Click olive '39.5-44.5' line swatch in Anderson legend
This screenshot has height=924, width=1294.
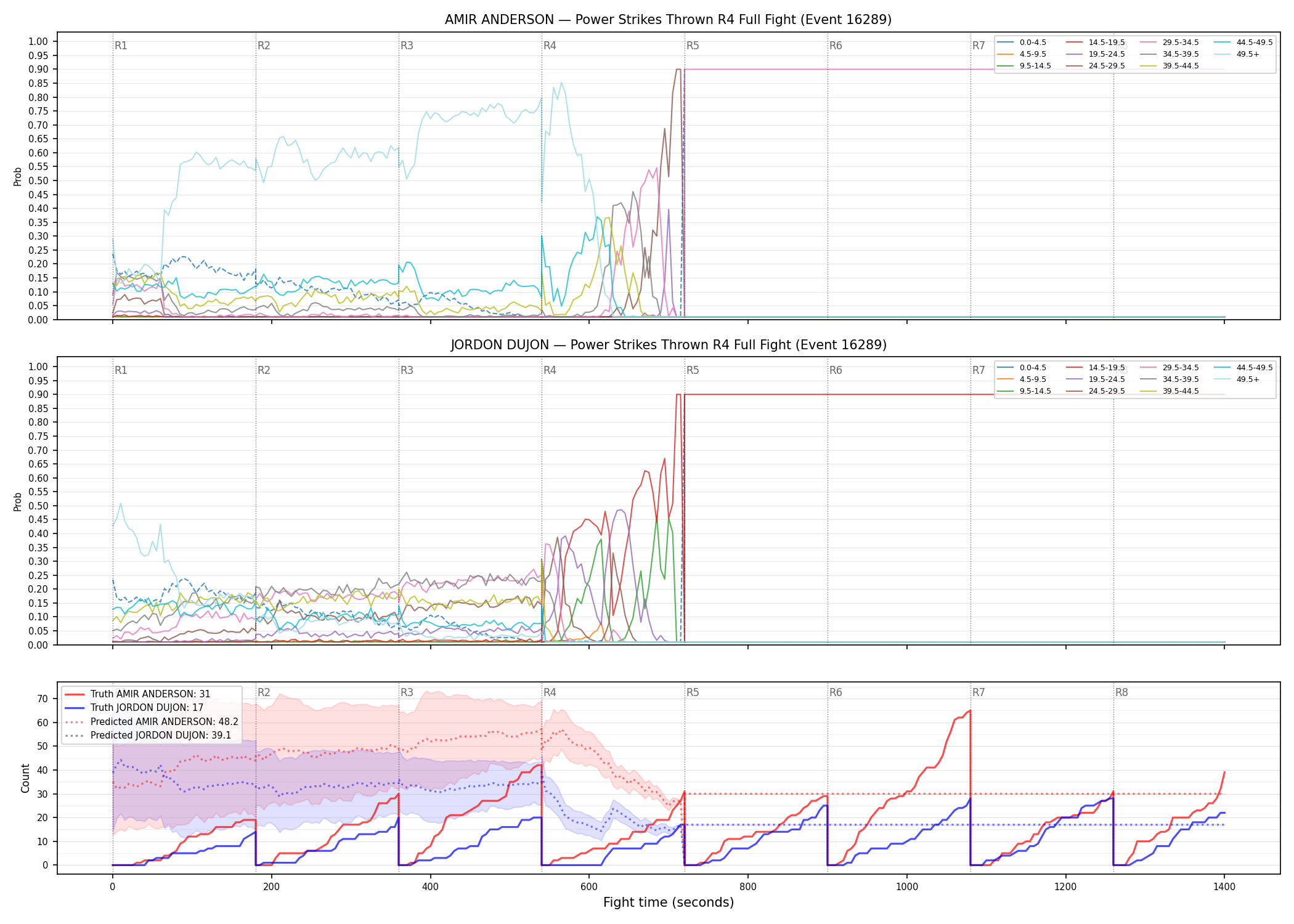[1148, 66]
